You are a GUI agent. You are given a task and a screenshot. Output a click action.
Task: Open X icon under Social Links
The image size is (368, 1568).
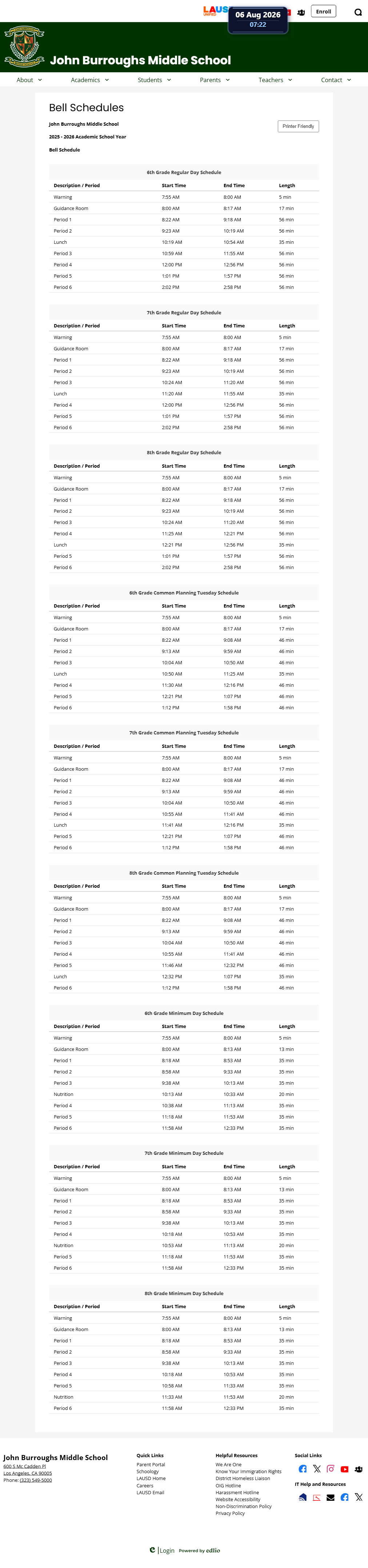317,1469
